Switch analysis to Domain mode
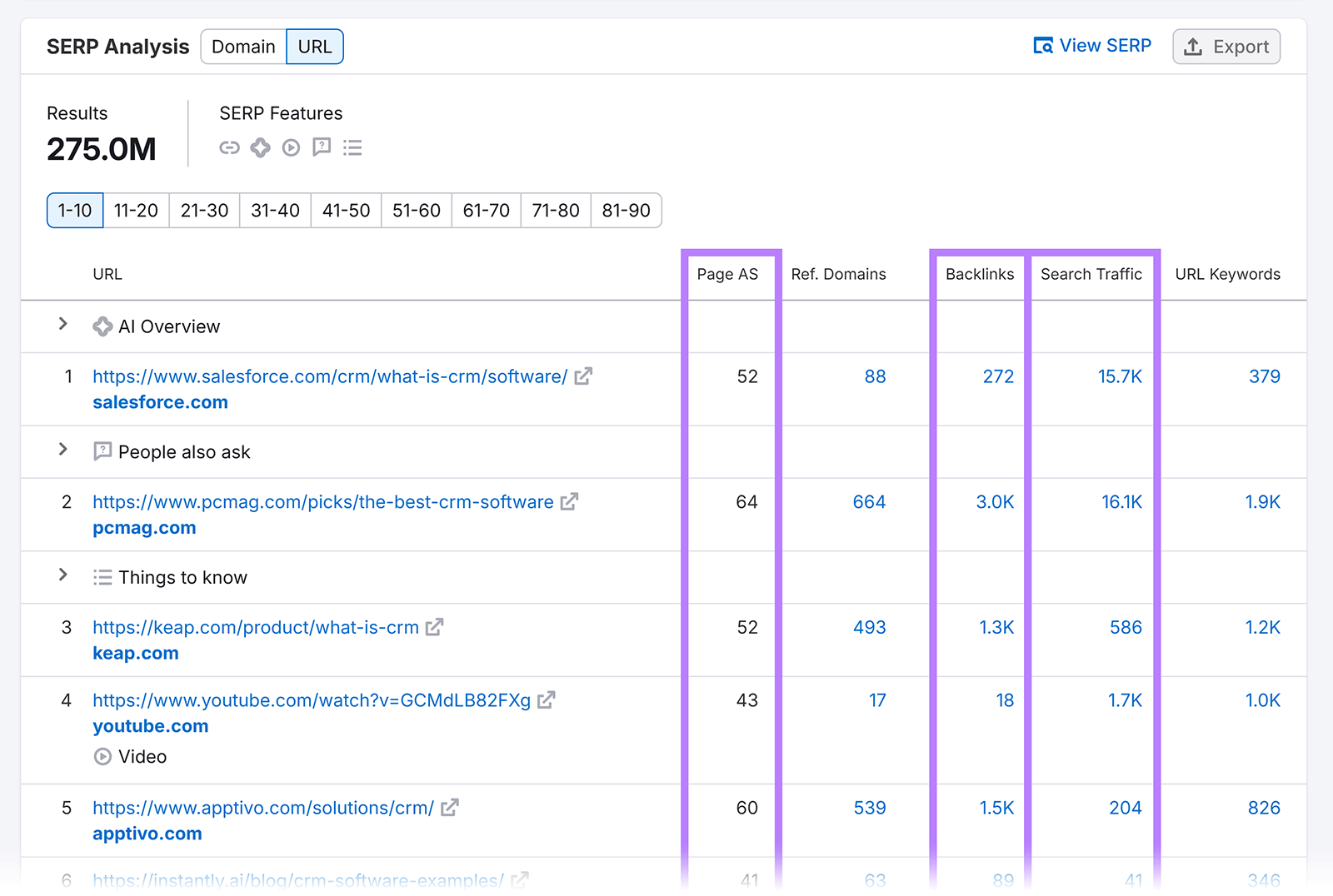Viewport: 1333px width, 896px height. pyautogui.click(x=242, y=47)
